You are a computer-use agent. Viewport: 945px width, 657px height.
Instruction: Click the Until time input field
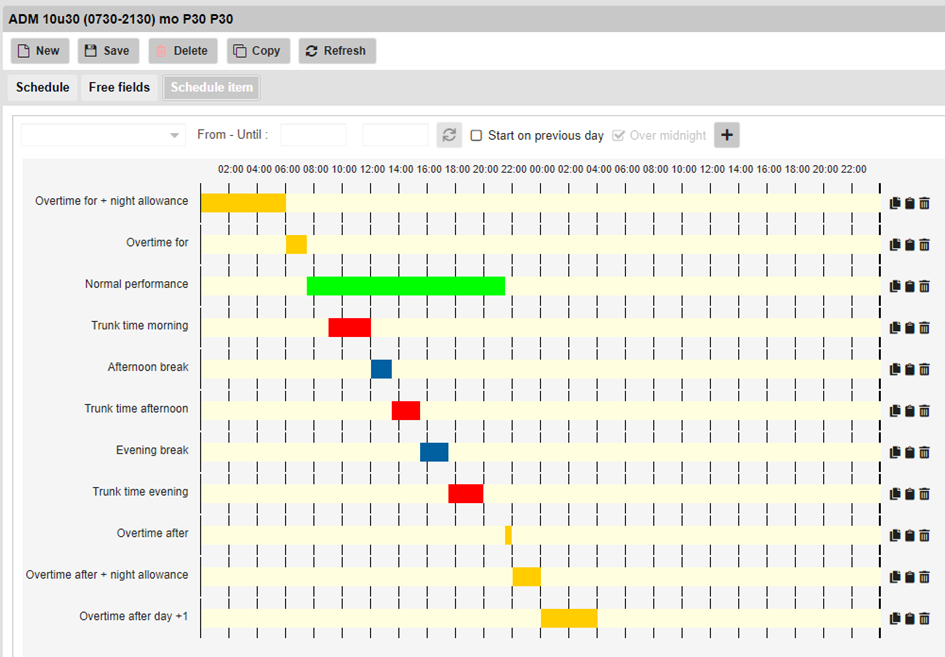[x=395, y=135]
